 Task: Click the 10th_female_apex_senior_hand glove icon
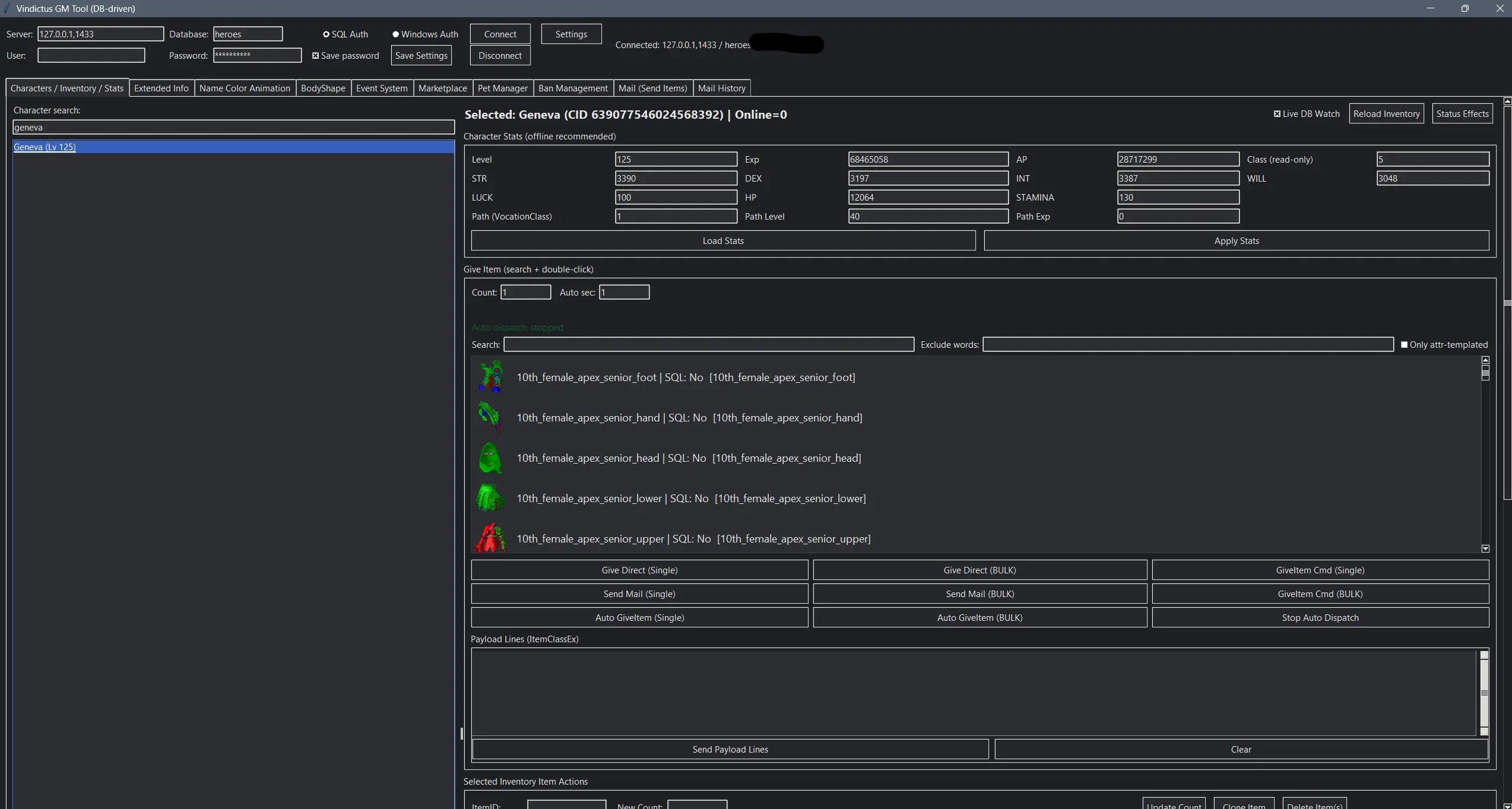[x=490, y=417]
